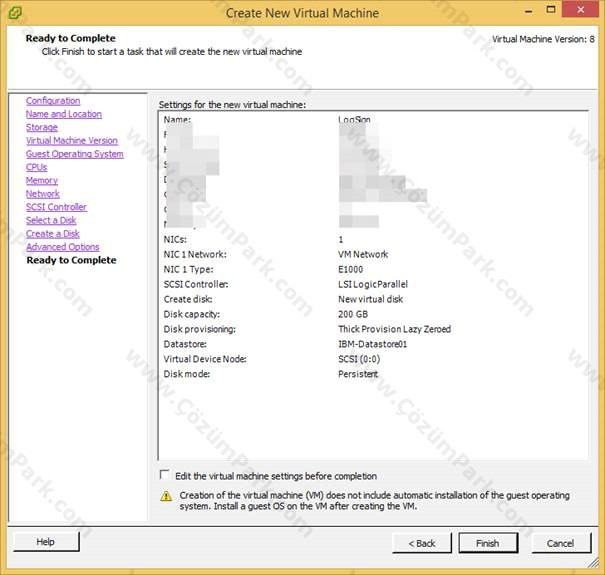The width and height of the screenshot is (605, 575).
Task: Jump to the Storage step
Action: pos(42,127)
